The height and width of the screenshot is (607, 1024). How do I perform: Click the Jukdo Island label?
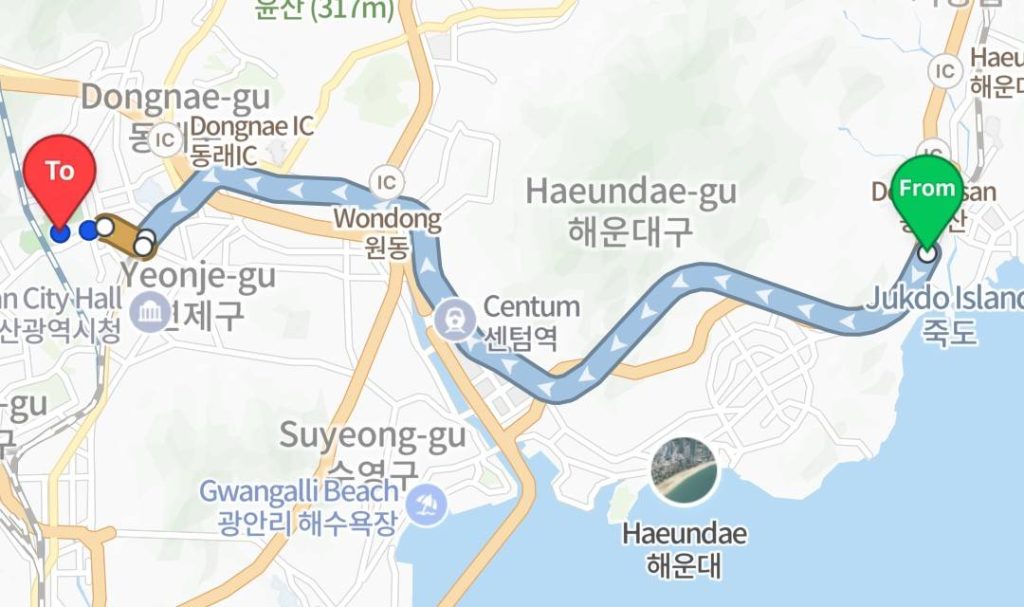click(944, 299)
